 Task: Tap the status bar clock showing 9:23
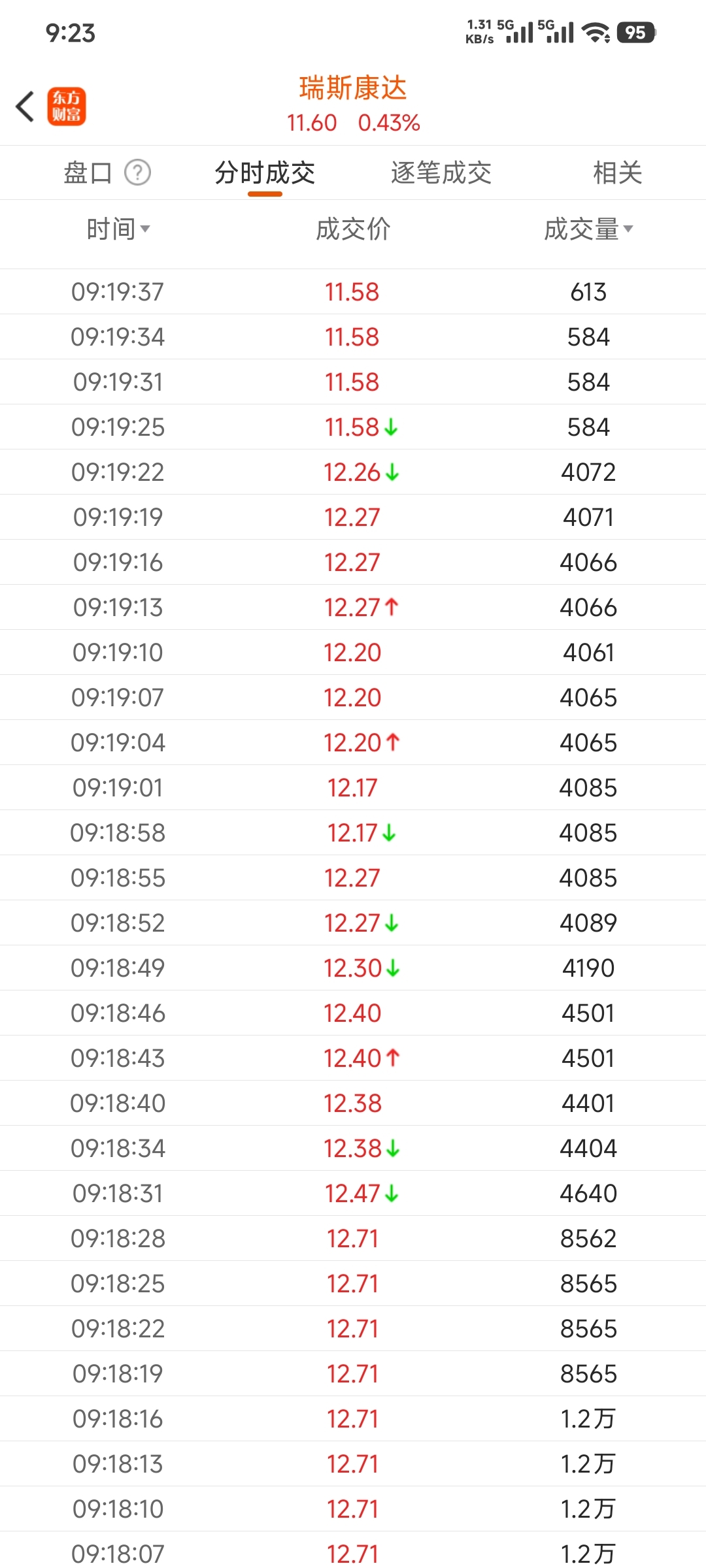71,33
